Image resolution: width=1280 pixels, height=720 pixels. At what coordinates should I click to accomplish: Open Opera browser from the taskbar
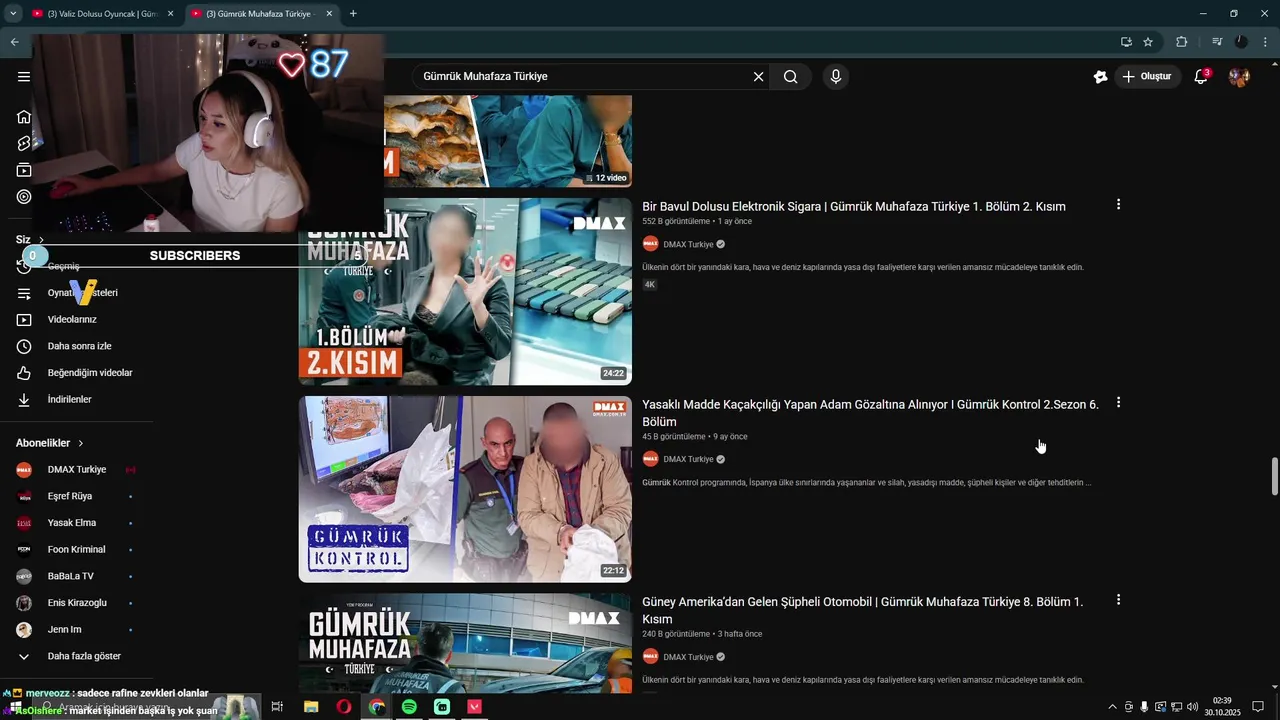click(343, 707)
